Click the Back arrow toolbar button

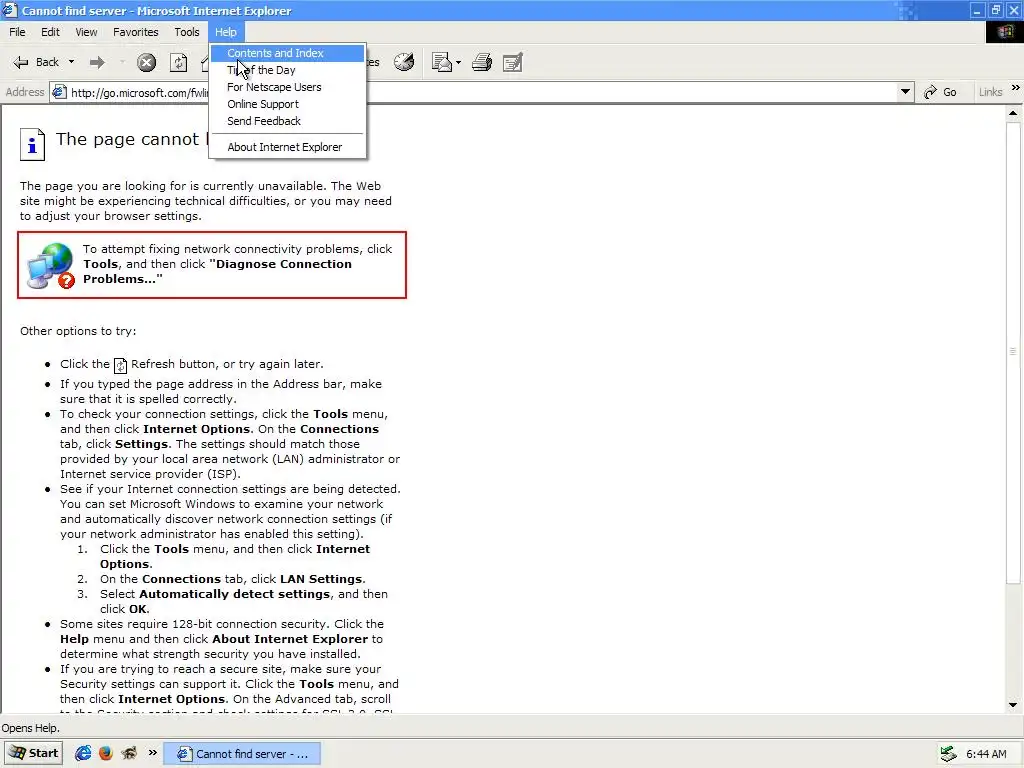click(x=36, y=62)
